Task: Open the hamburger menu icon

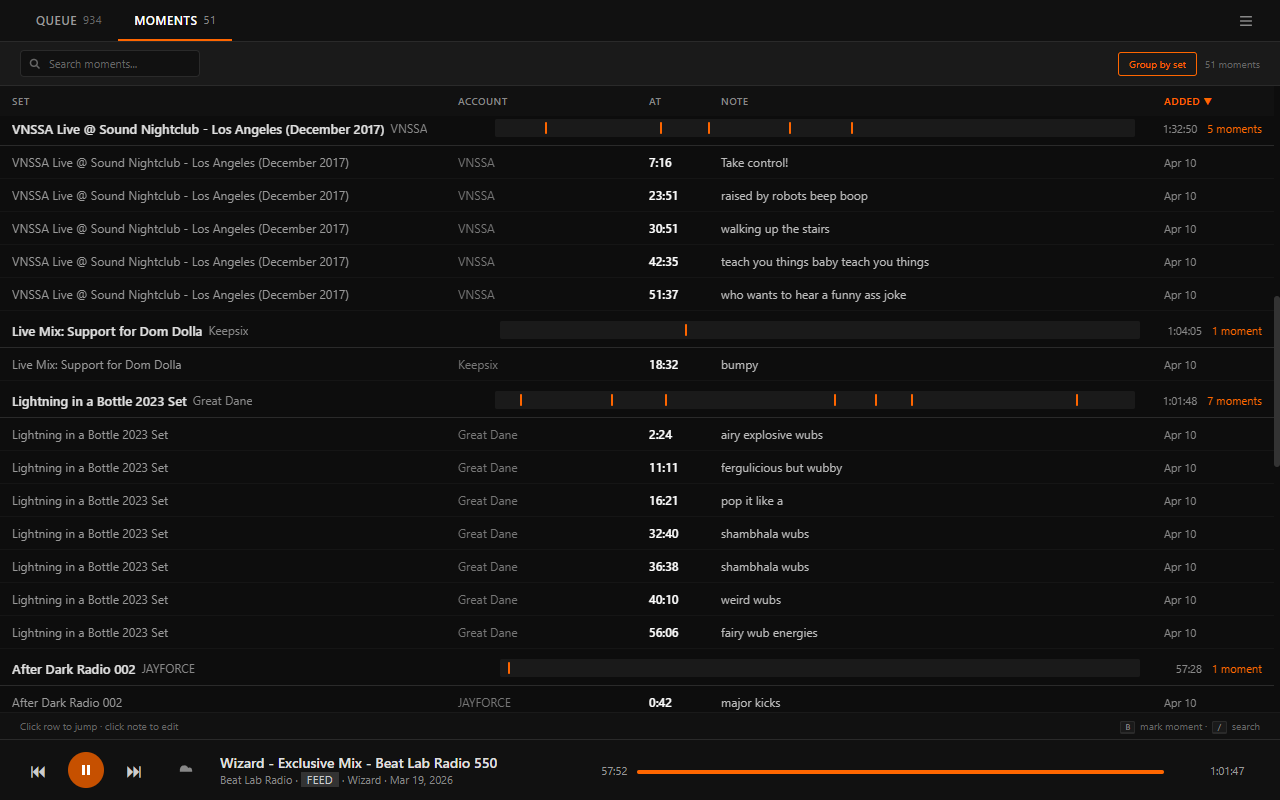Action: (1246, 21)
